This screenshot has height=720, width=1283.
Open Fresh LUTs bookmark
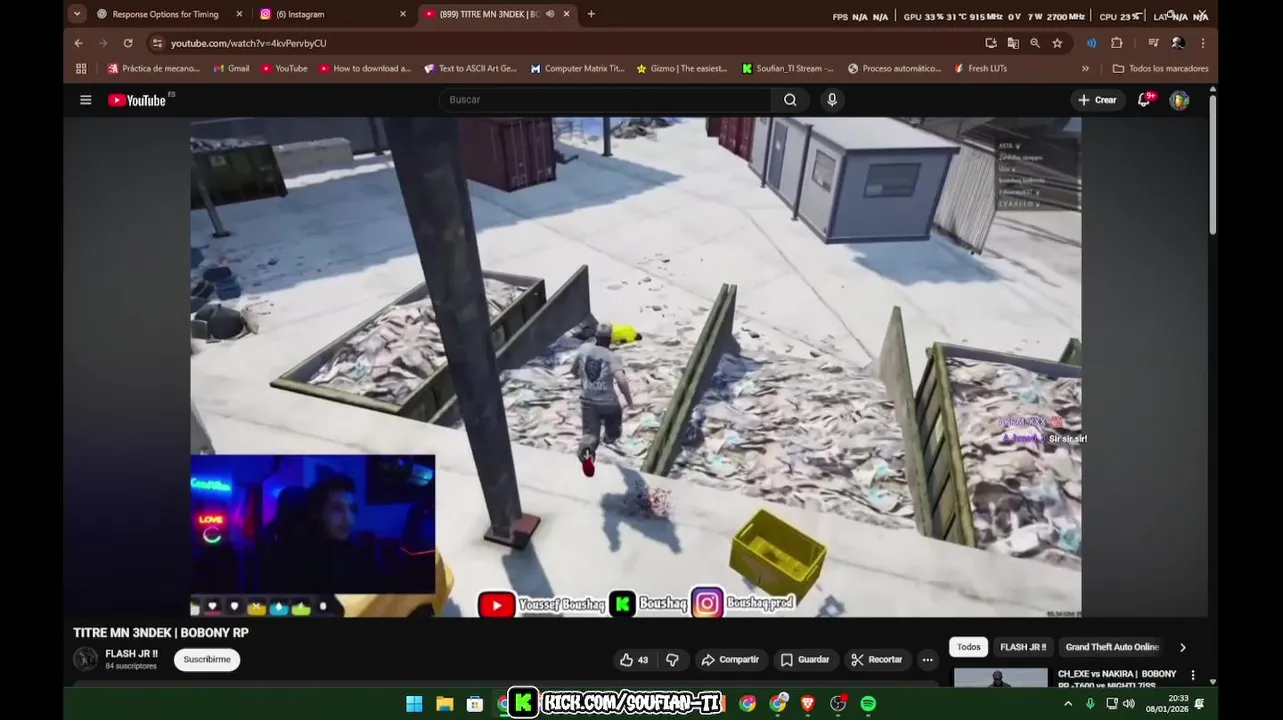pos(980,69)
